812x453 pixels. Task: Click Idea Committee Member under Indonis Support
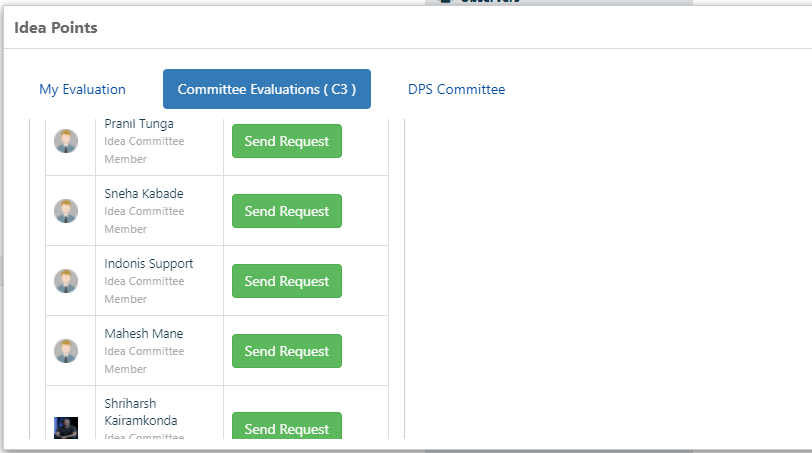coord(144,290)
